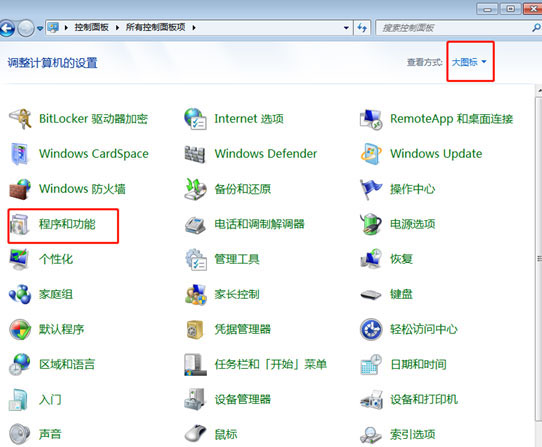Click the Internet 选项 text label

249,119
